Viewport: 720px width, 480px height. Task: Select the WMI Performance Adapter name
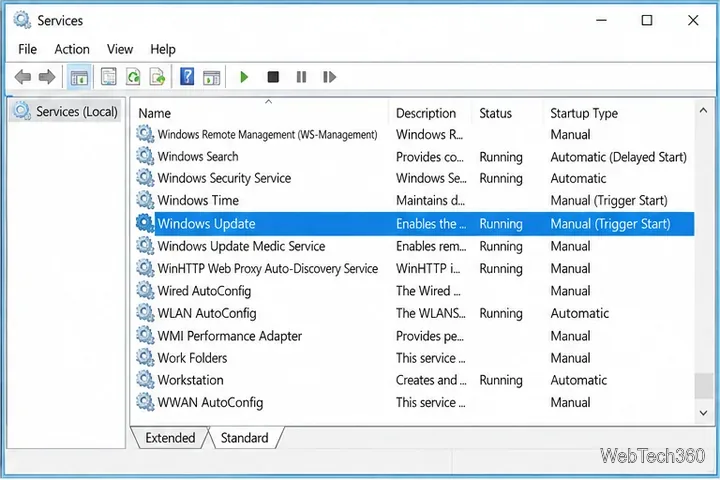(x=230, y=336)
